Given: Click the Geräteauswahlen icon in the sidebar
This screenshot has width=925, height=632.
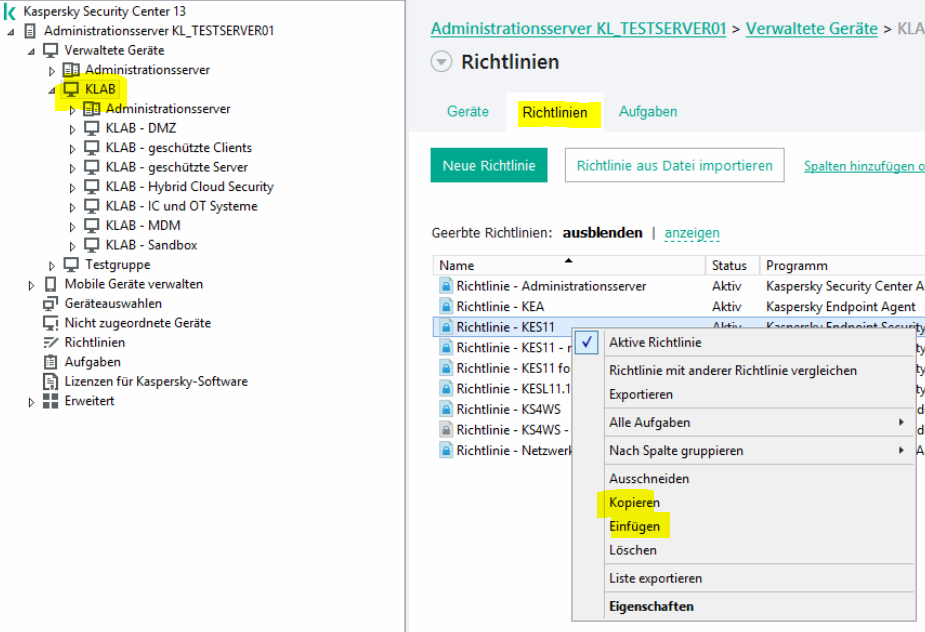Looking at the screenshot, I should click(x=50, y=304).
